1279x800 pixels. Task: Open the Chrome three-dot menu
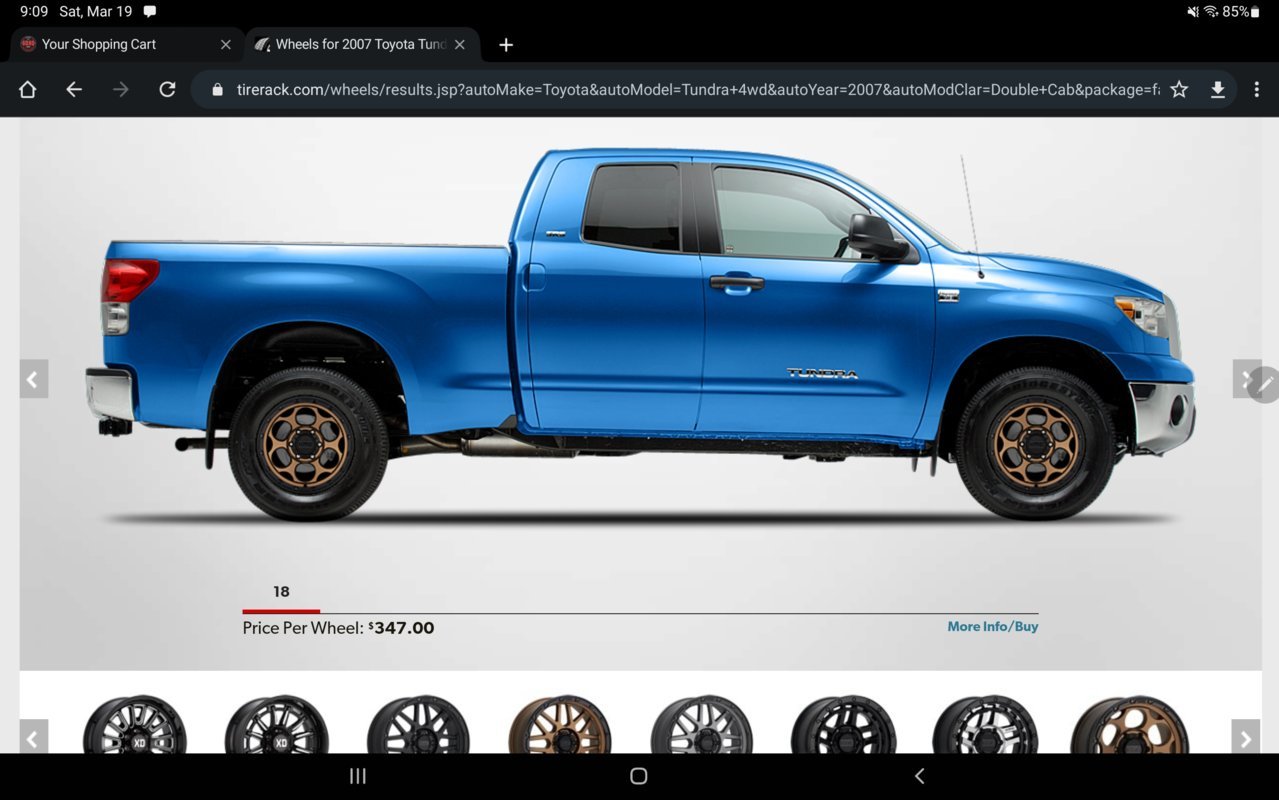(1257, 89)
